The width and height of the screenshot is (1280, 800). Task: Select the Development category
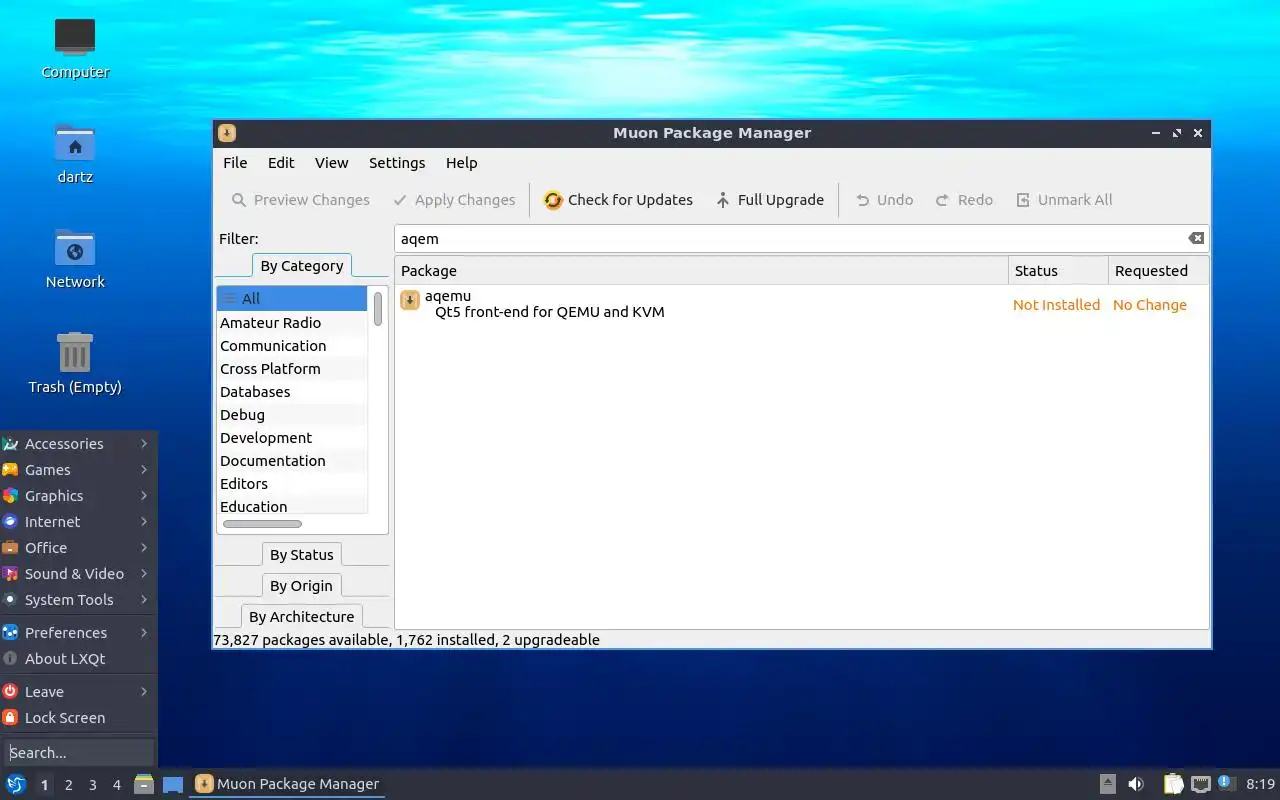(292, 438)
